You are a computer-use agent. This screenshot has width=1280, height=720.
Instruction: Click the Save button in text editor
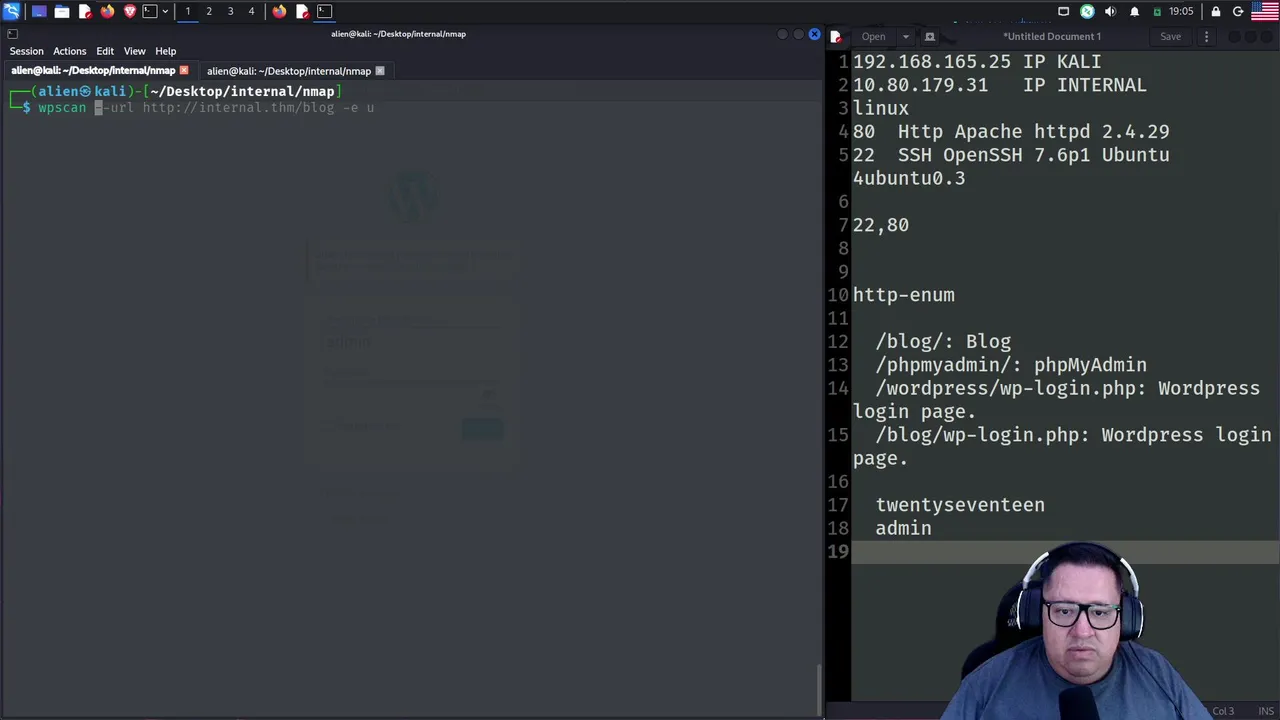point(1170,37)
